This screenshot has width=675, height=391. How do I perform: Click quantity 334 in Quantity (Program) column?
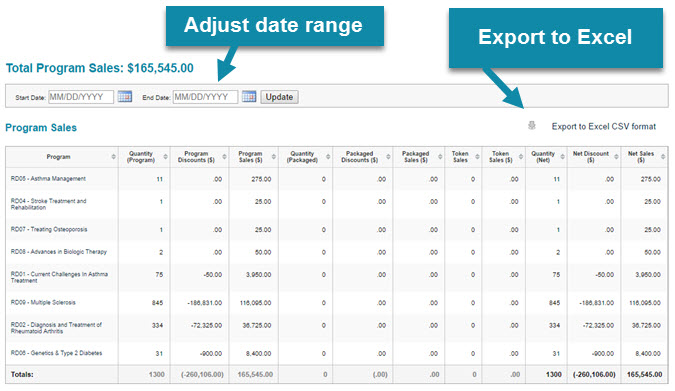157,326
